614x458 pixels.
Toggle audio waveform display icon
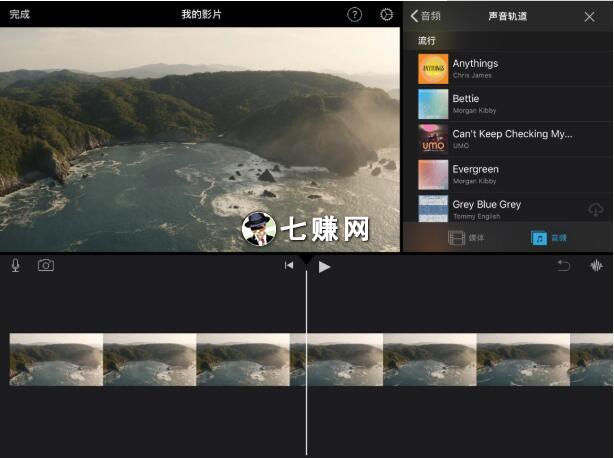[x=596, y=265]
